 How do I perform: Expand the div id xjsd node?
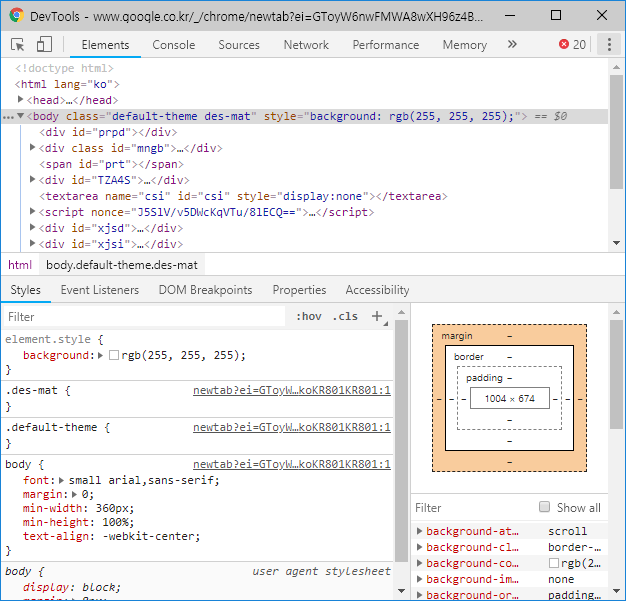pos(33,227)
